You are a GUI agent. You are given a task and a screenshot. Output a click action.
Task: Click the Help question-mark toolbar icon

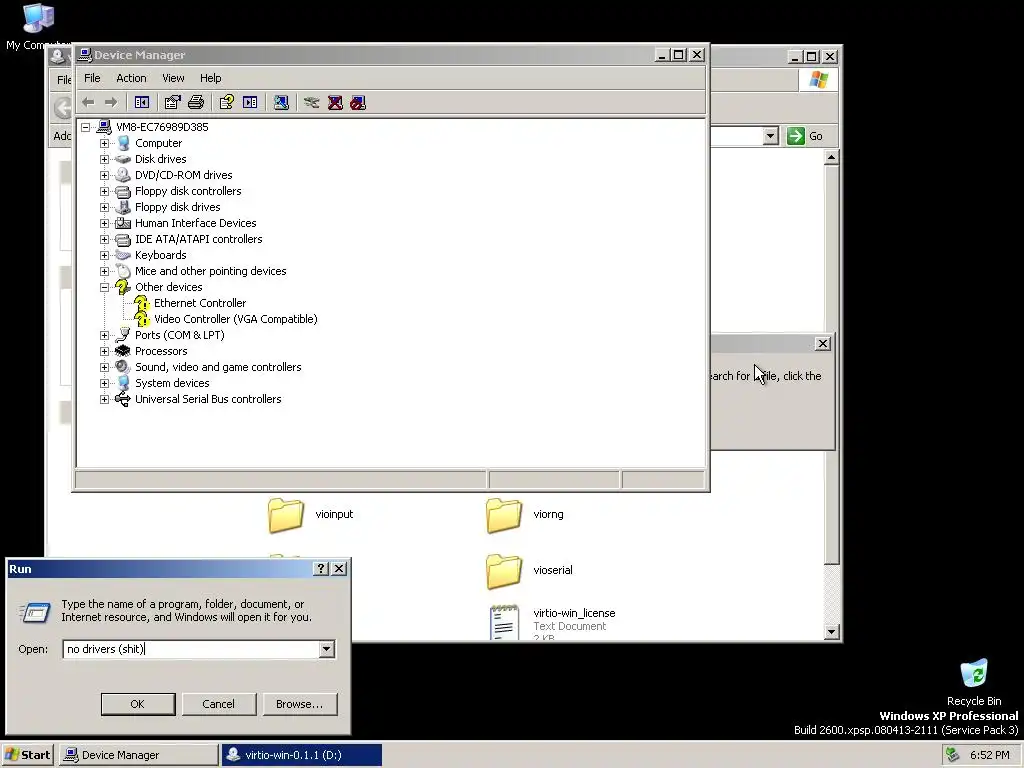coord(227,103)
